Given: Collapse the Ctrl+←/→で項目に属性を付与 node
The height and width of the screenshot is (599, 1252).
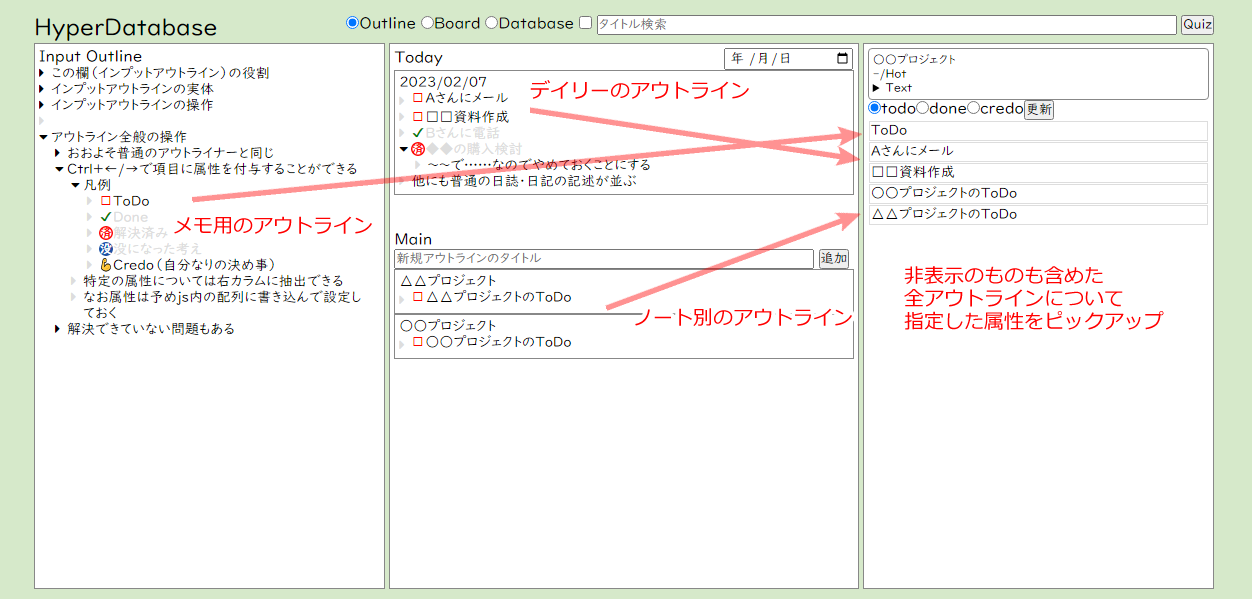Looking at the screenshot, I should click(x=59, y=169).
